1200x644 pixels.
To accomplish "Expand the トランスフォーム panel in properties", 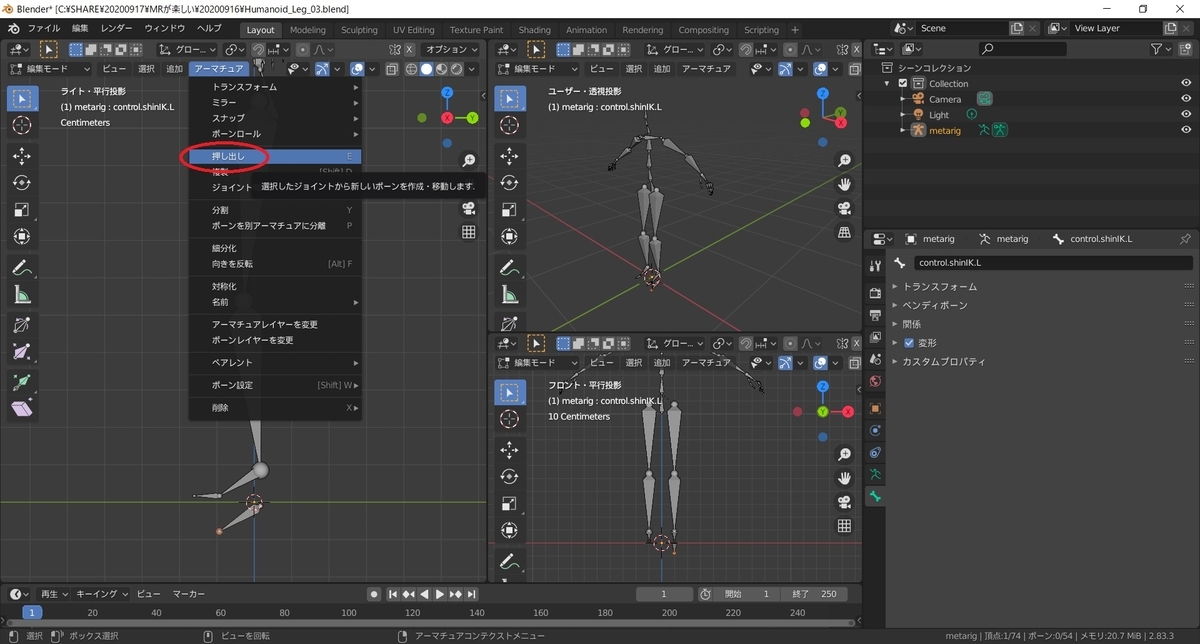I will [x=939, y=287].
